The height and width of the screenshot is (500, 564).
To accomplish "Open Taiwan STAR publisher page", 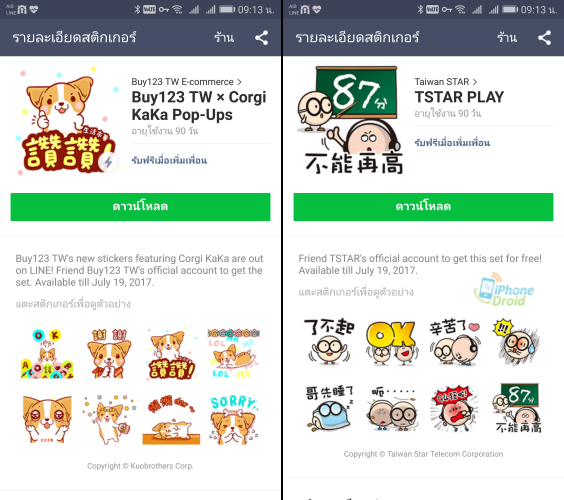I will 446,82.
